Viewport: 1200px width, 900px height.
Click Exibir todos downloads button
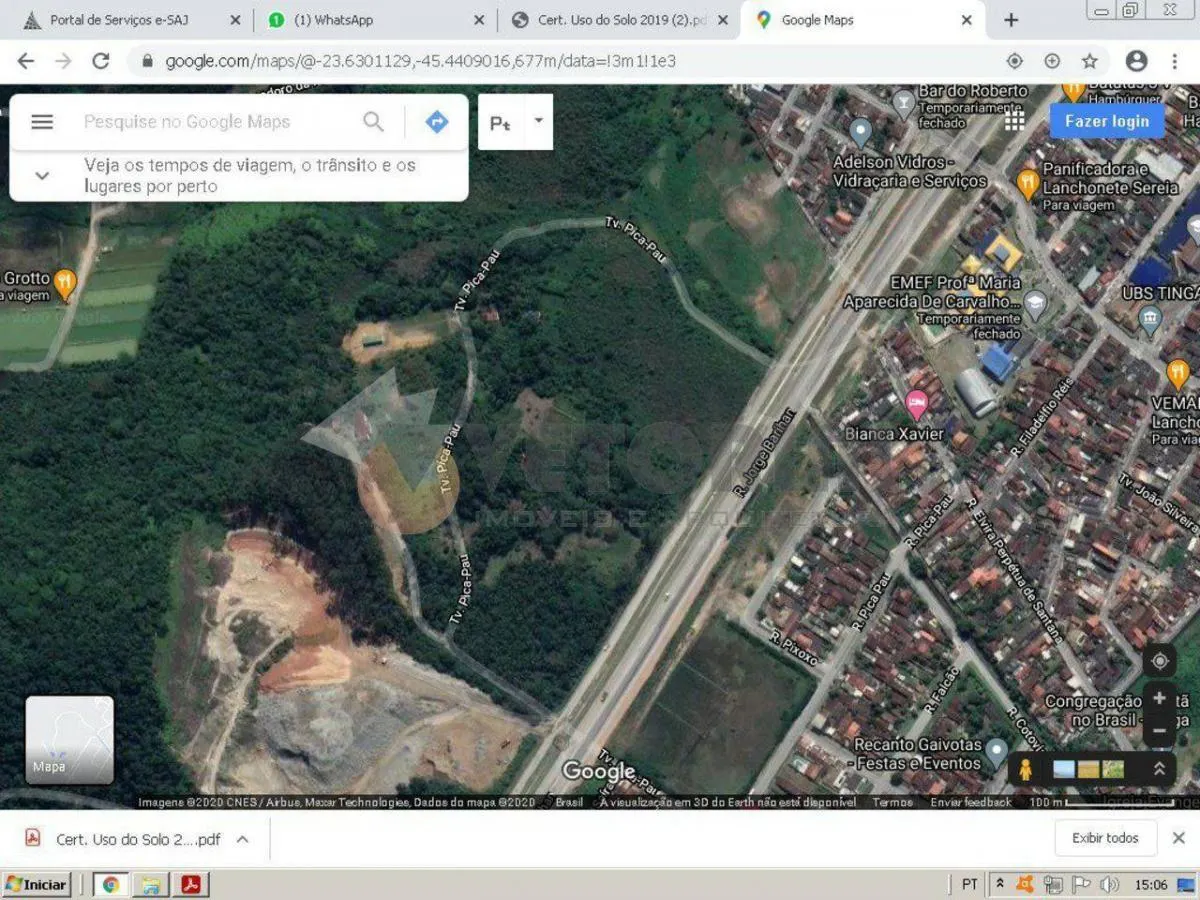point(1105,838)
